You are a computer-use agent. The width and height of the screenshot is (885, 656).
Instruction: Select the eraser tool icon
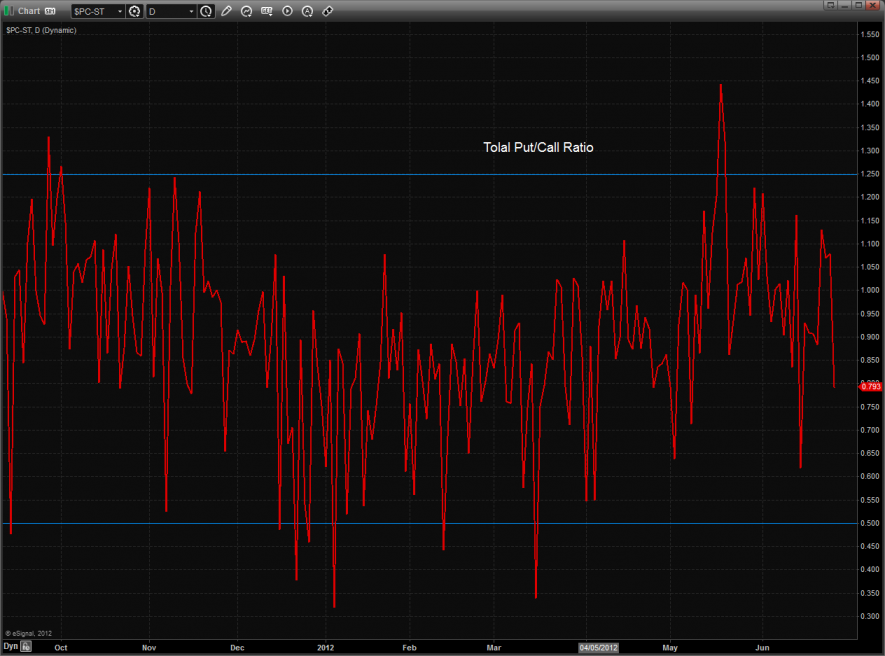(x=328, y=11)
